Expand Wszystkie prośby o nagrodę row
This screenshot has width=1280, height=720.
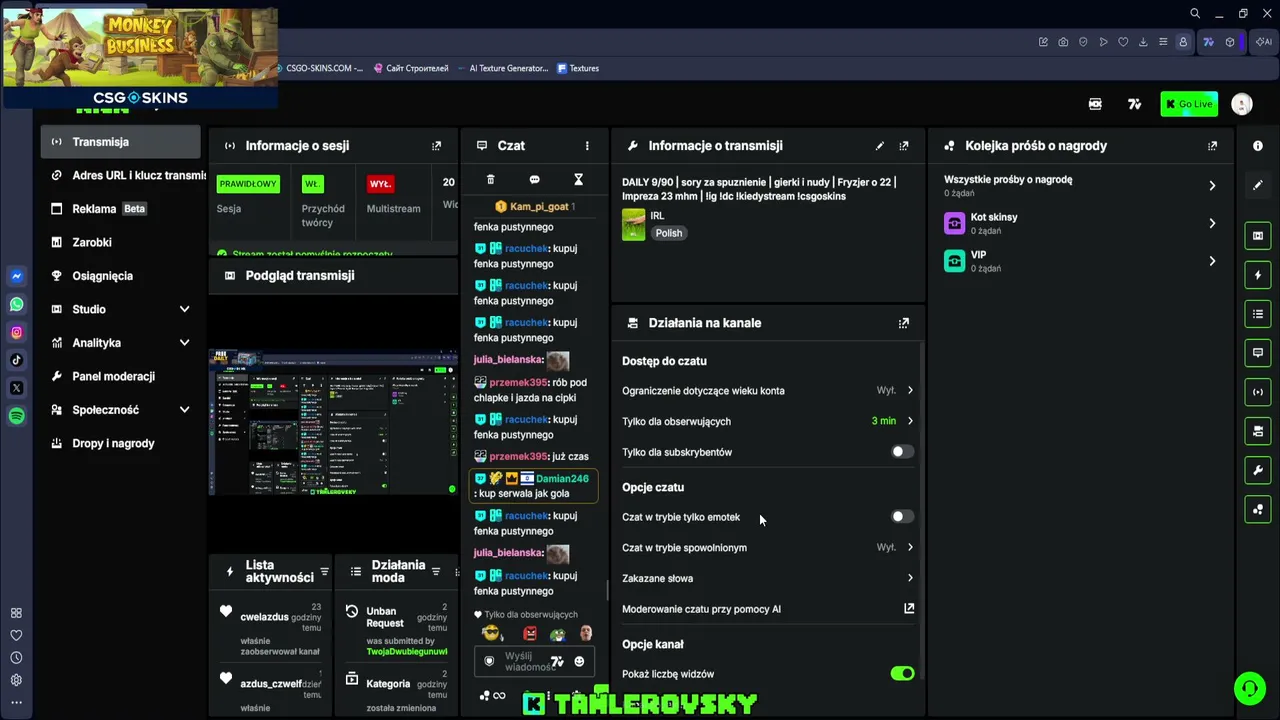[1212, 185]
